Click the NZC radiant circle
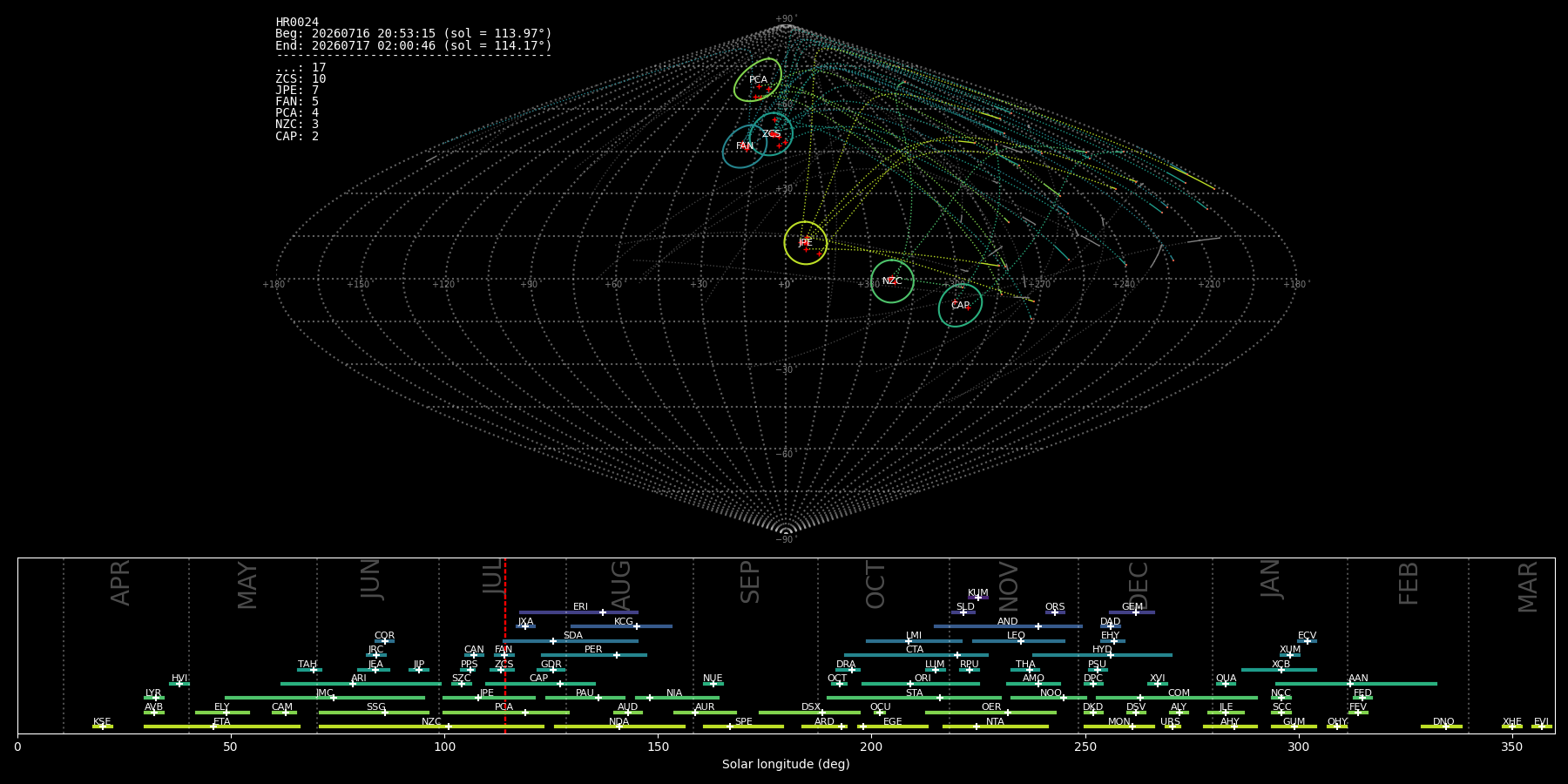This screenshot has height=784, width=1568. (x=892, y=281)
